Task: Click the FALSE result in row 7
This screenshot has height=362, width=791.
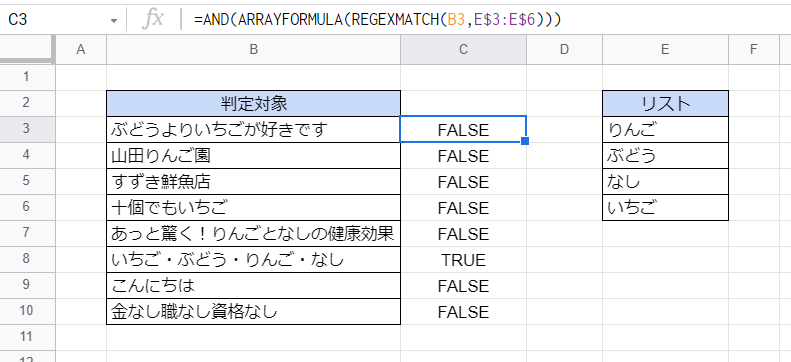Action: point(464,233)
